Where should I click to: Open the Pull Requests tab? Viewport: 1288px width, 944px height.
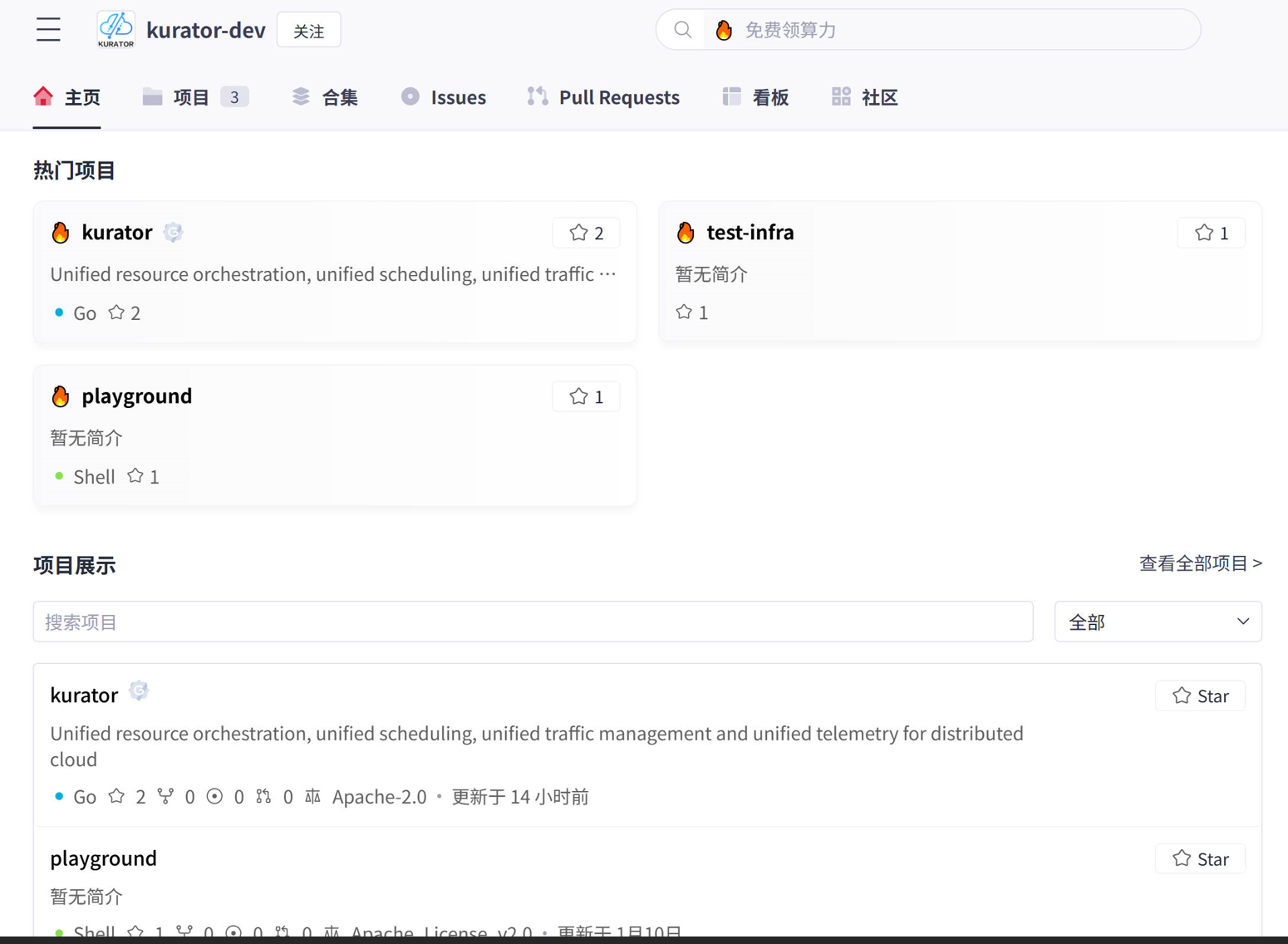pyautogui.click(x=604, y=97)
